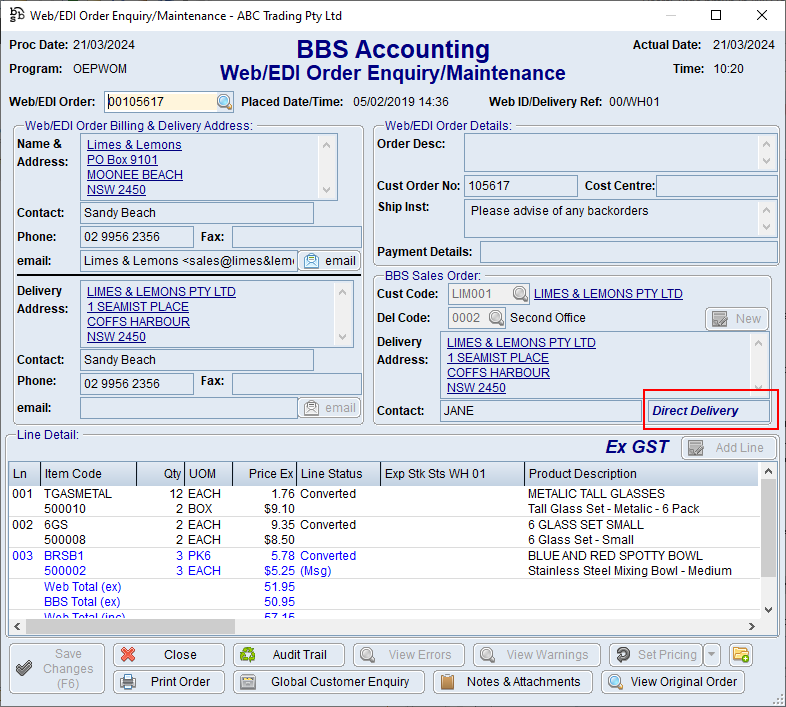Open Notes & Attachments

point(512,682)
